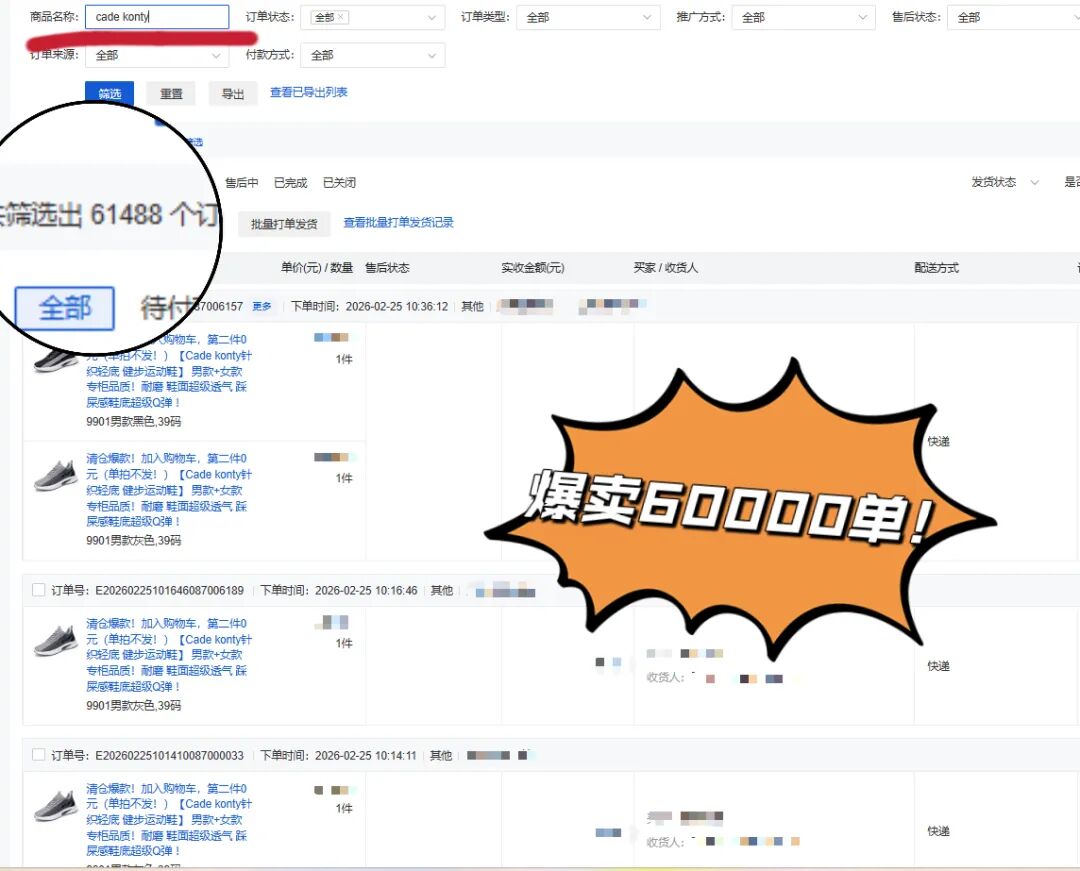Switch to the 已完成 tab
Image resolution: width=1080 pixels, height=871 pixels.
click(x=290, y=182)
